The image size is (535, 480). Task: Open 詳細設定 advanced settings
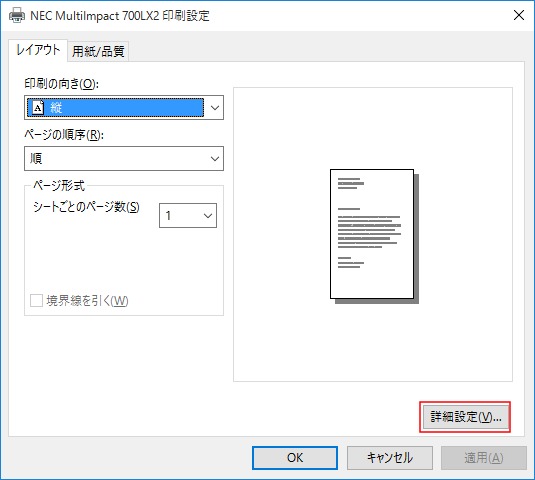click(465, 417)
